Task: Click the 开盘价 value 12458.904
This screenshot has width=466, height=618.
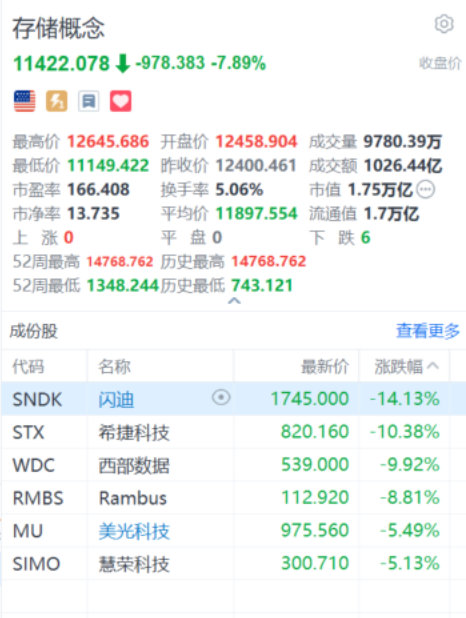Action: [256, 141]
